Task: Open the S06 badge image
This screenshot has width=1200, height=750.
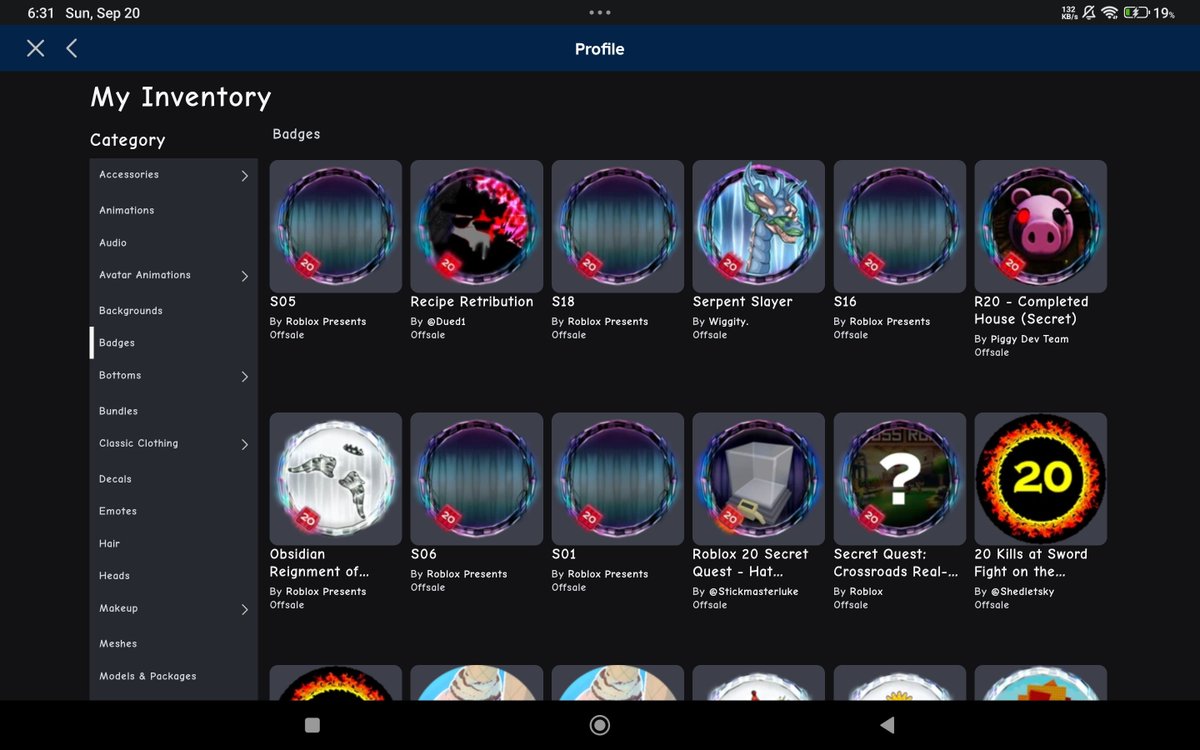Action: [477, 479]
